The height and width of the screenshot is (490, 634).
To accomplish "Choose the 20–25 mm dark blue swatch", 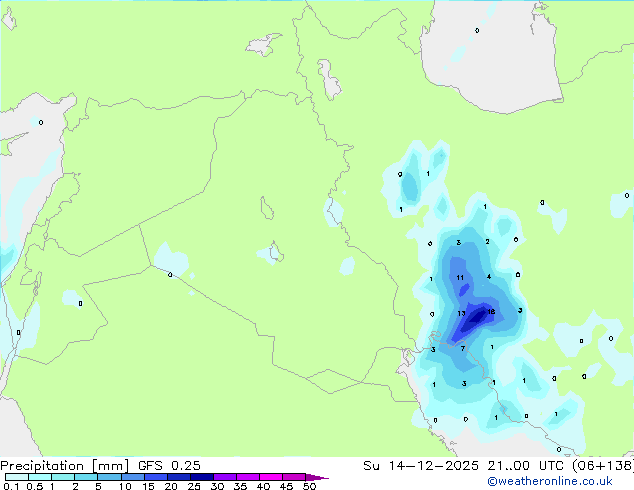I will pyautogui.click(x=179, y=477).
